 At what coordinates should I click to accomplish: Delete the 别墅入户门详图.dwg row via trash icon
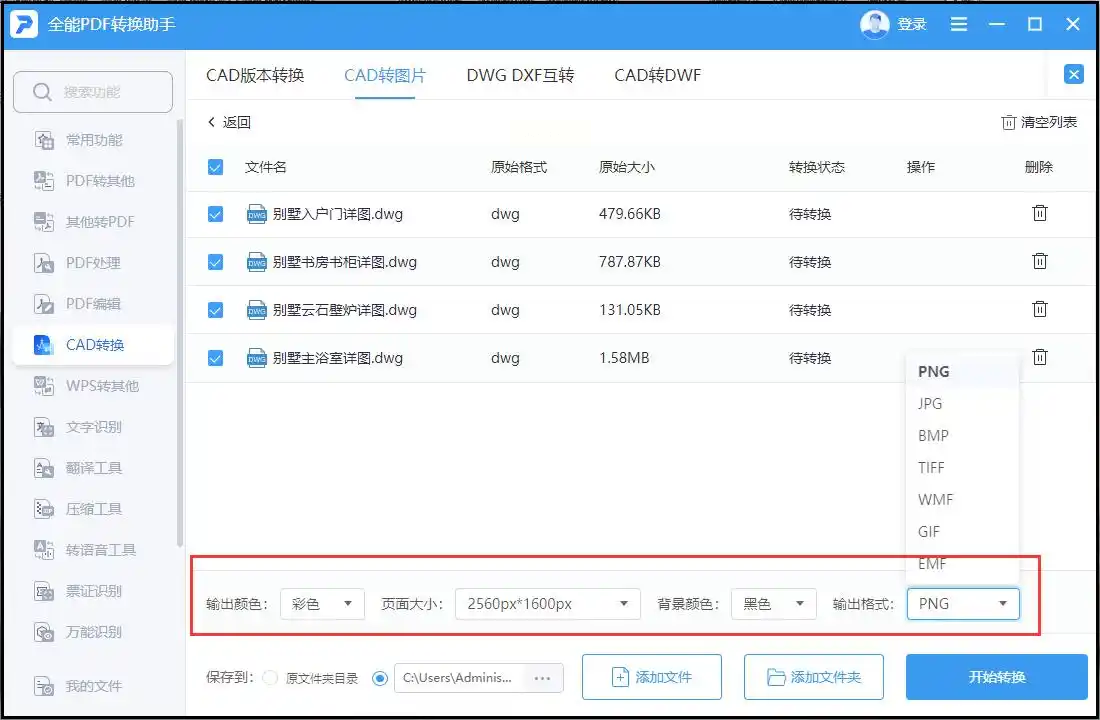coord(1040,213)
